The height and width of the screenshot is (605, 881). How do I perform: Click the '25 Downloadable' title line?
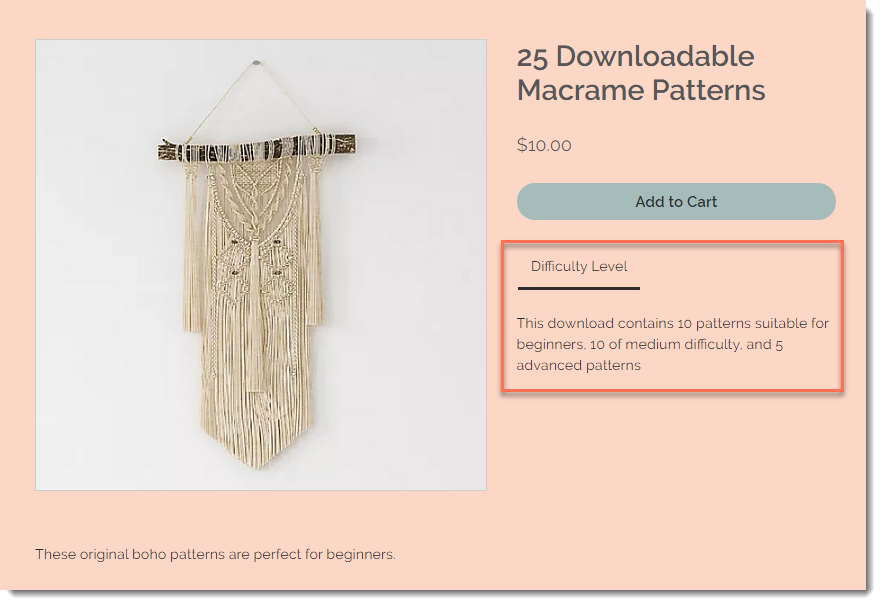(635, 56)
